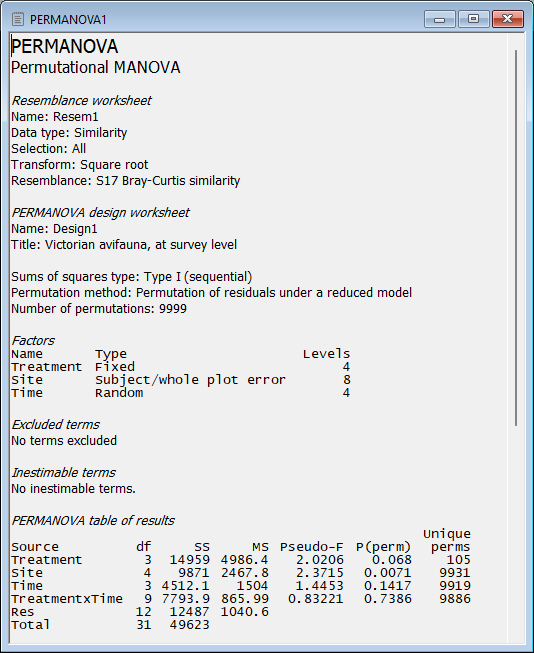The width and height of the screenshot is (534, 653).
Task: Click the 'Name: Design1' line
Action: click(x=54, y=229)
